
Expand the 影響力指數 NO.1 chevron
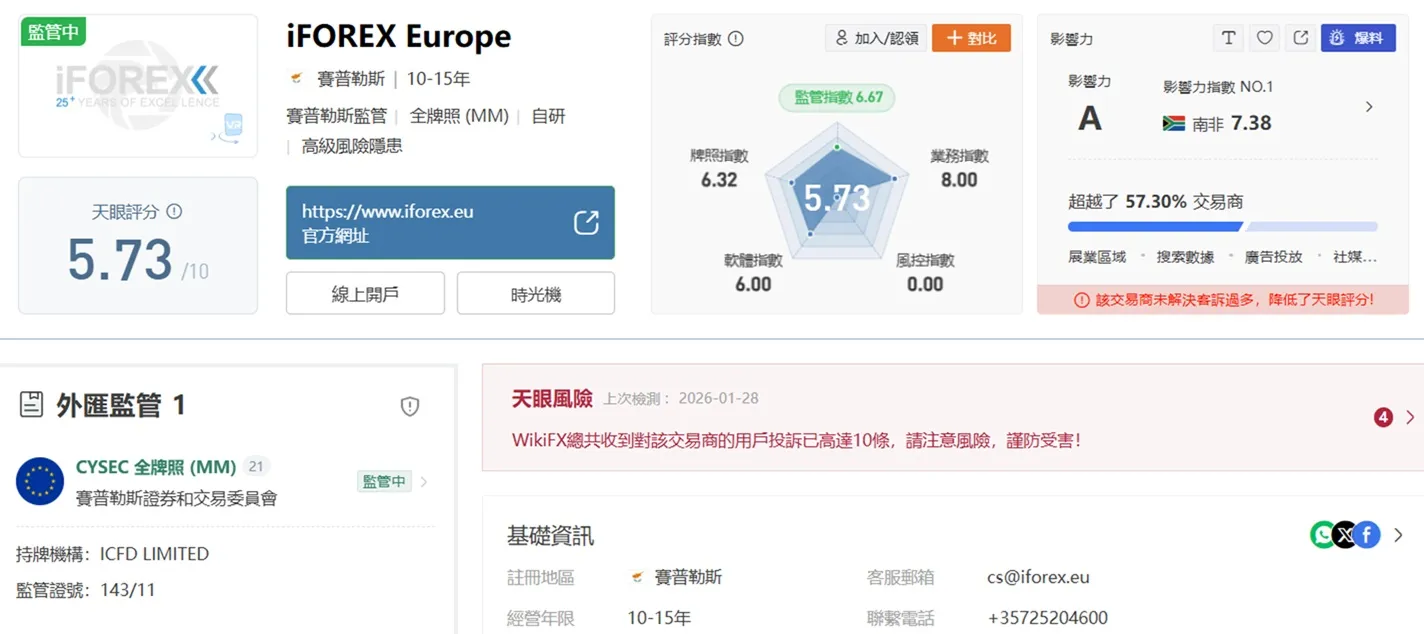(1369, 107)
